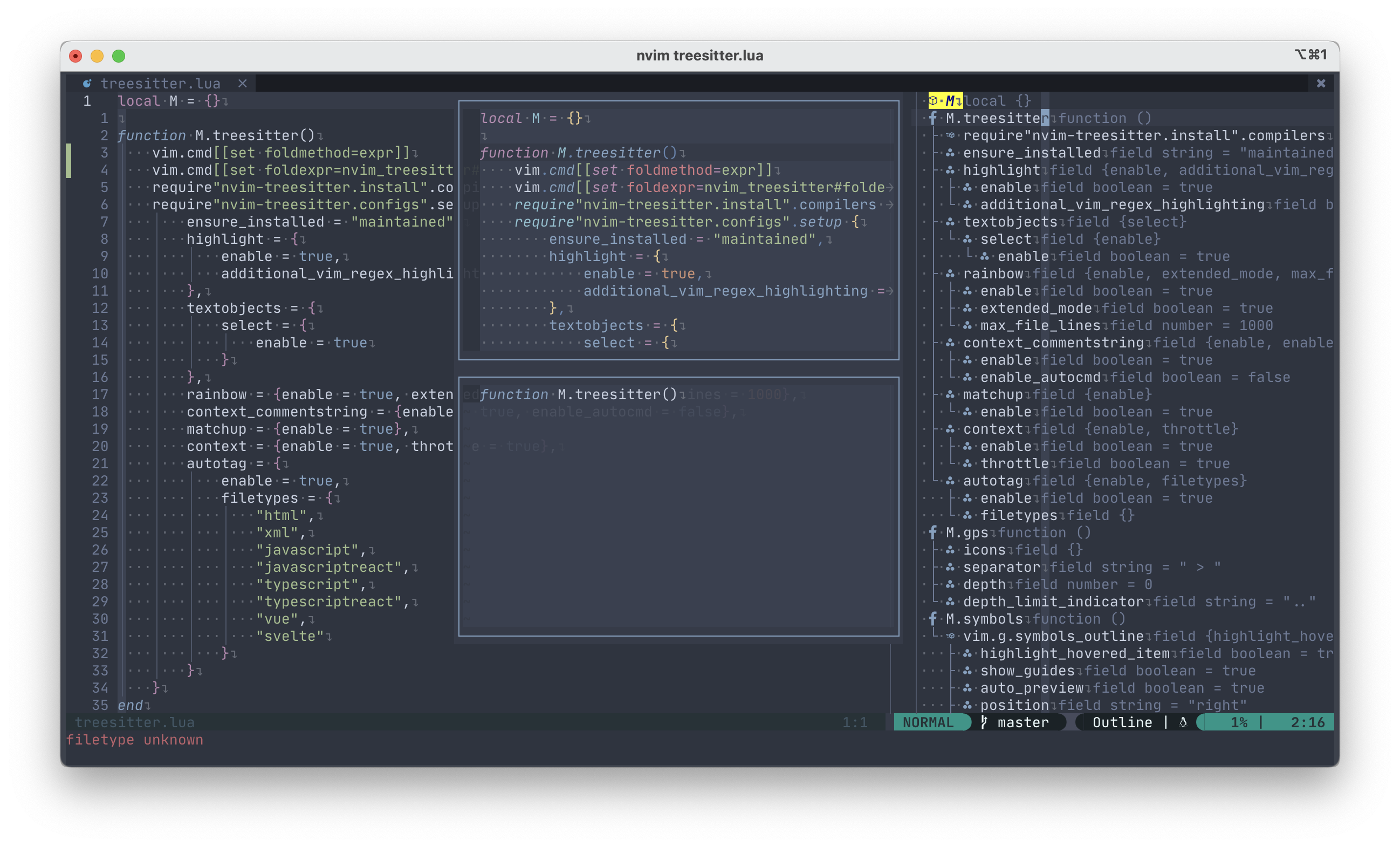Click the field icon next to rainbow
The image size is (1400, 847).
pyautogui.click(x=951, y=274)
